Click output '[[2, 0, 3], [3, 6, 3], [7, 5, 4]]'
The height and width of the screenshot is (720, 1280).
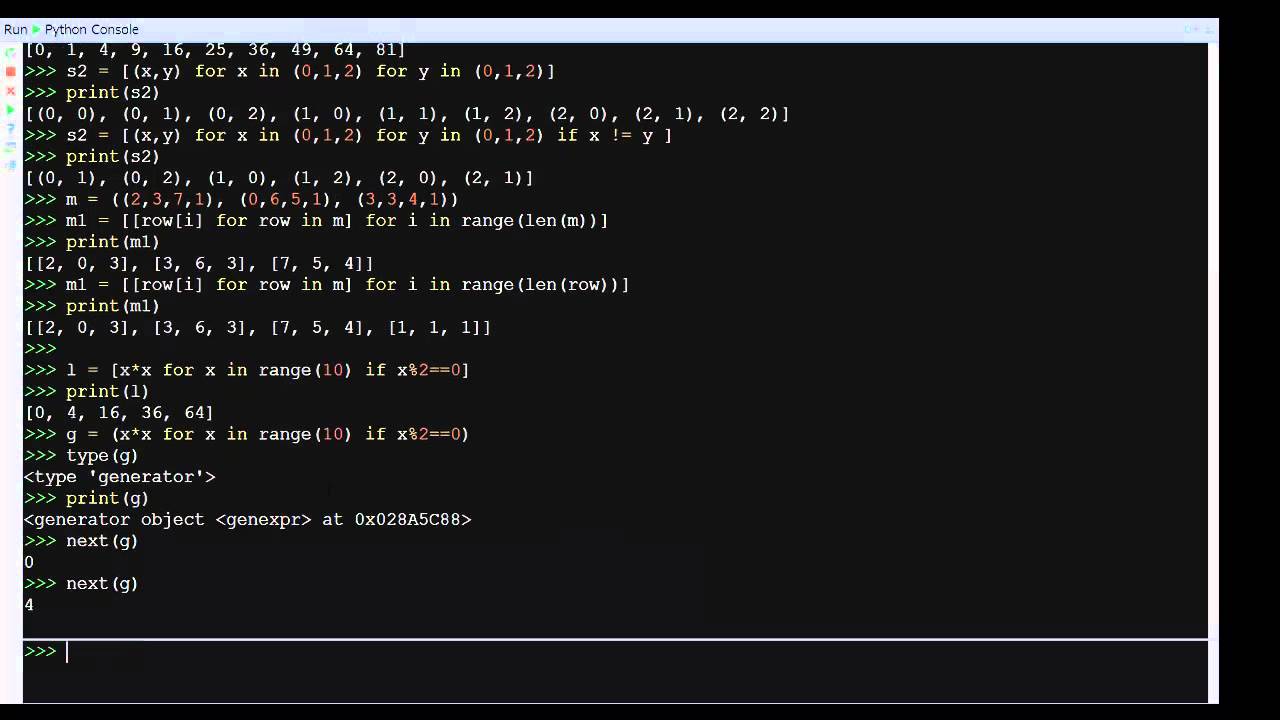pos(199,263)
